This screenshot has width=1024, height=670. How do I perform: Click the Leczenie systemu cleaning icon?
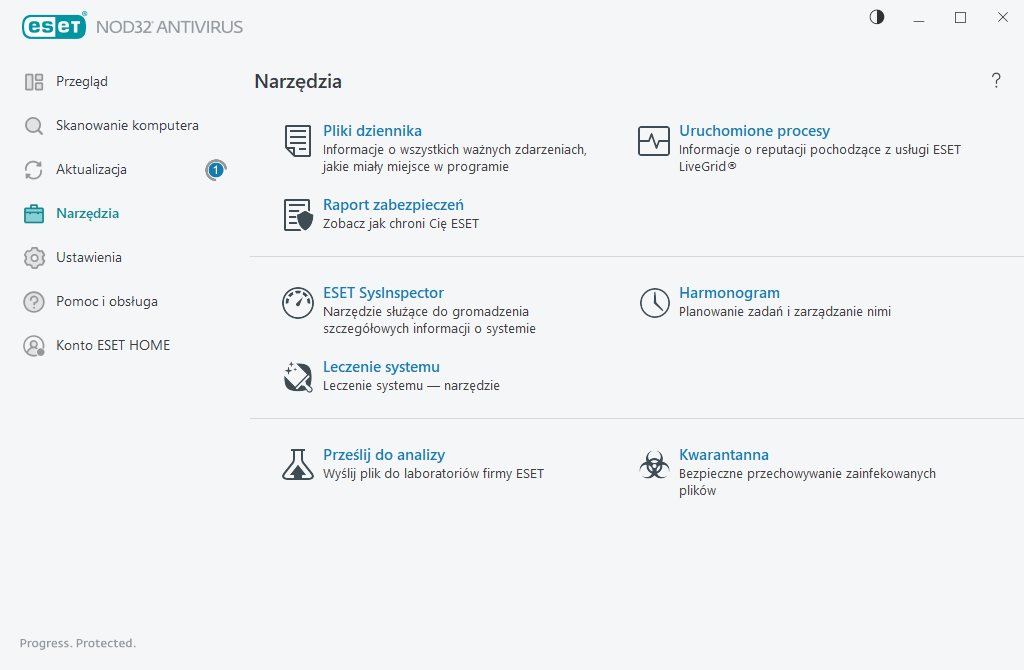pos(297,377)
